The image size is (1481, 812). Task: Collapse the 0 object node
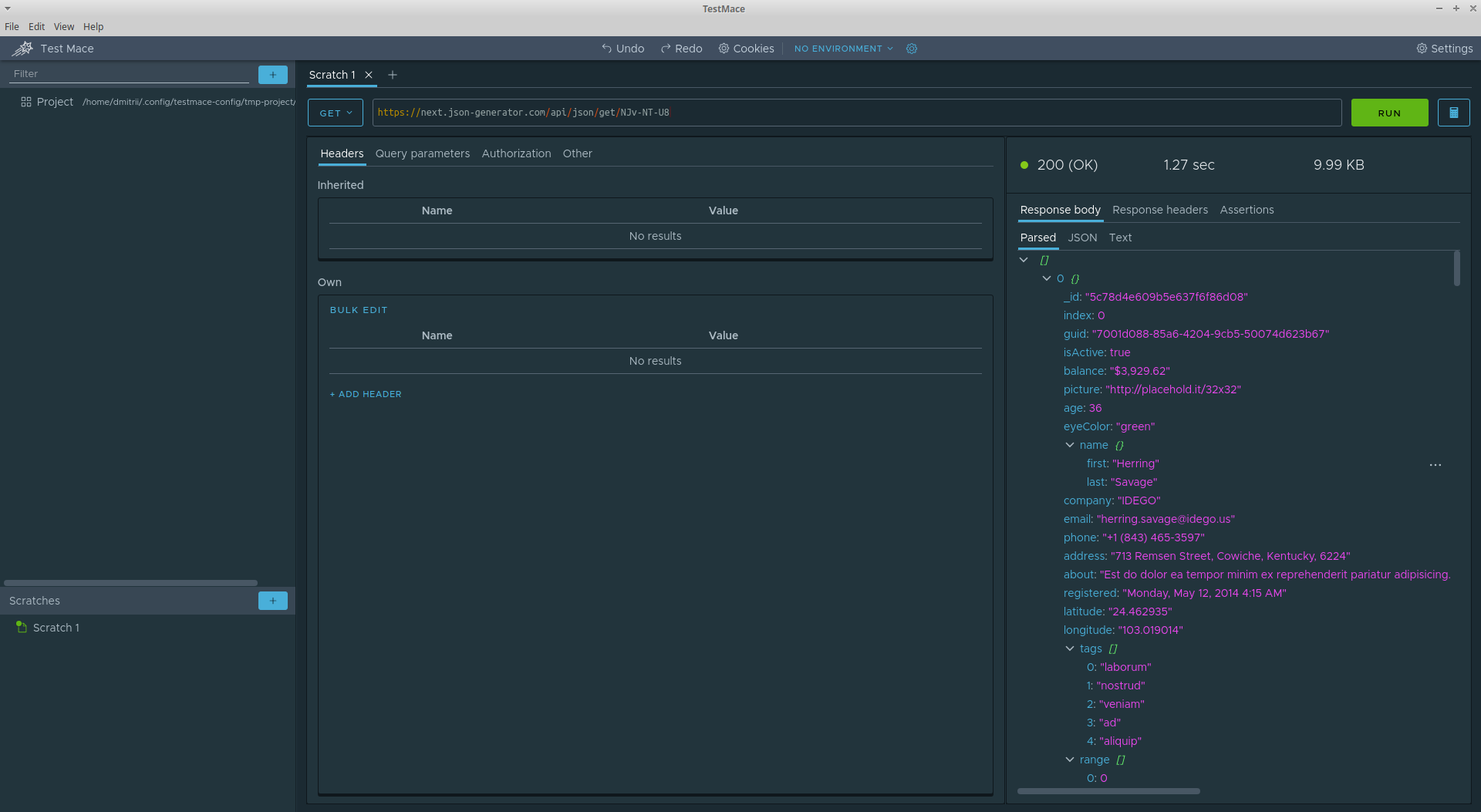(1047, 278)
